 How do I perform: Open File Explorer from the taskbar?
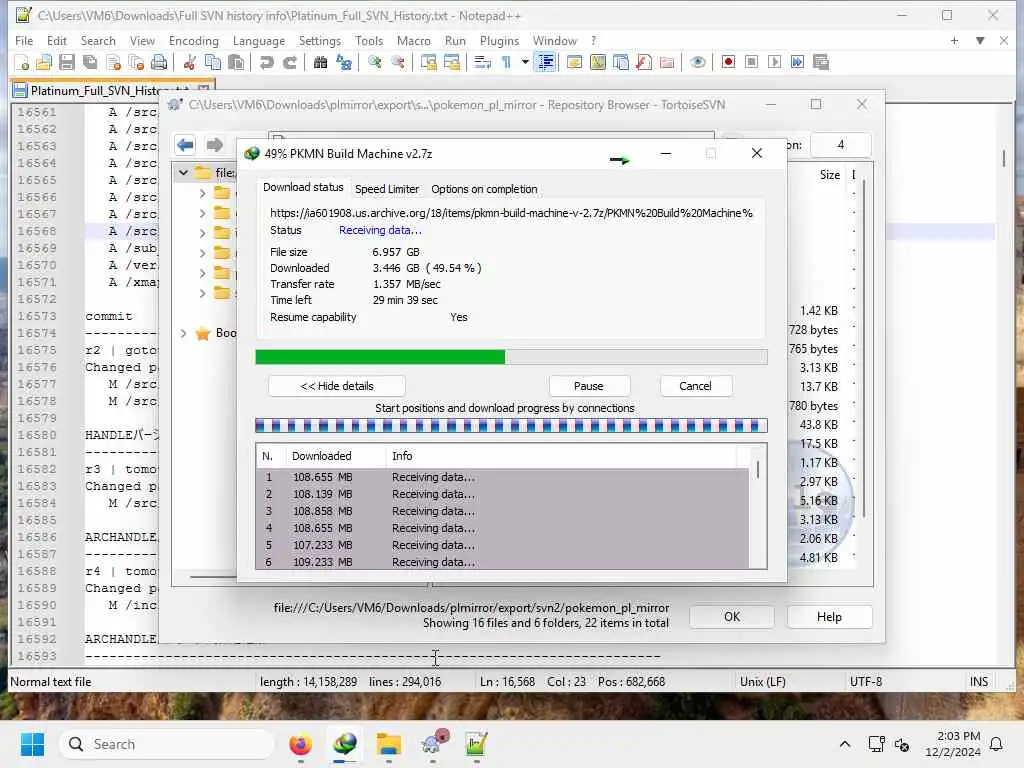point(389,744)
